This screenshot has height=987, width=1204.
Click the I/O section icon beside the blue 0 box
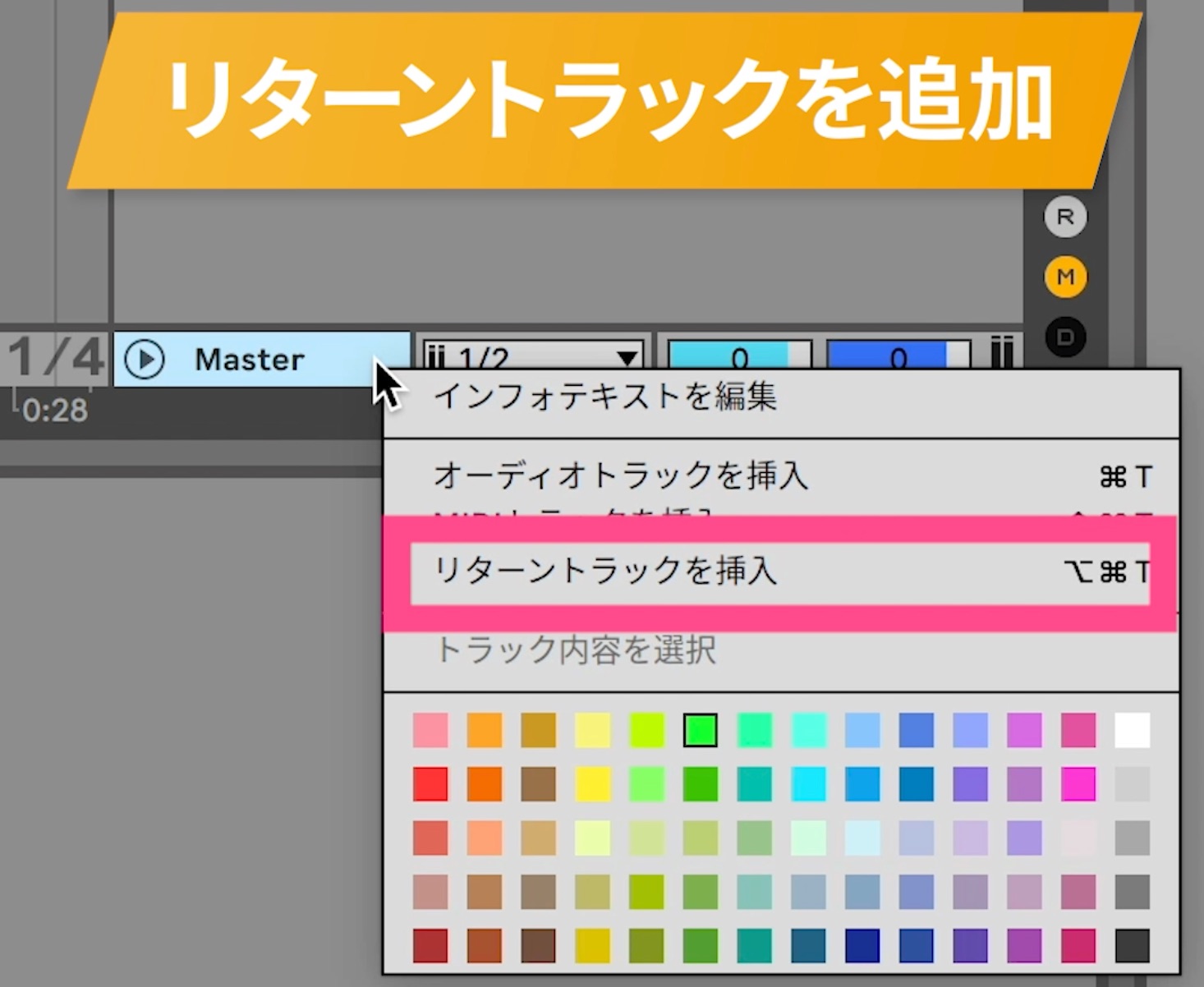[1001, 353]
